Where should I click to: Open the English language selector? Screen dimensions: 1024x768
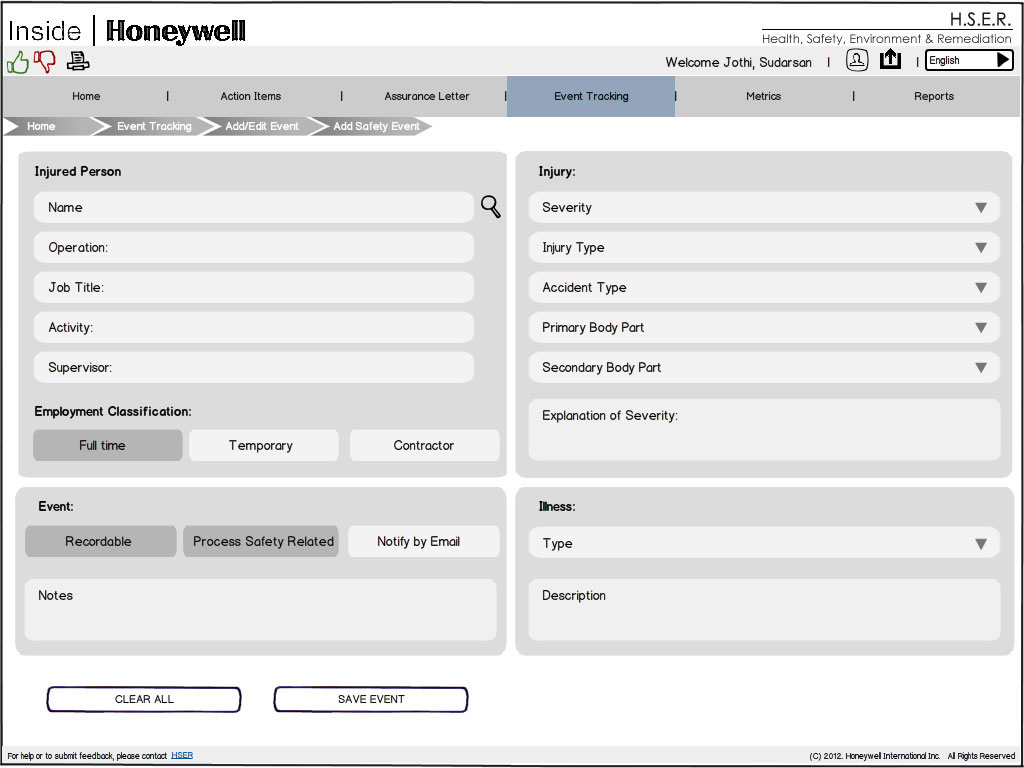pyautogui.click(x=969, y=61)
